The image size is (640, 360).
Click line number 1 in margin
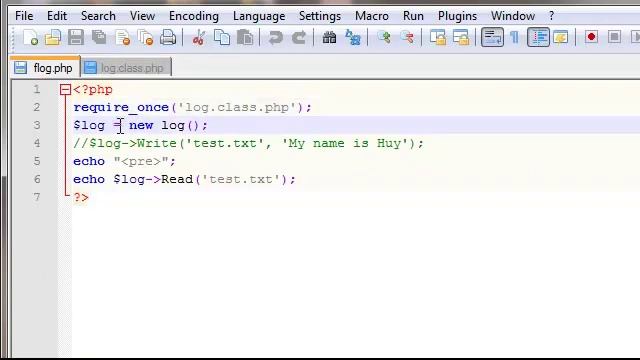(37, 89)
